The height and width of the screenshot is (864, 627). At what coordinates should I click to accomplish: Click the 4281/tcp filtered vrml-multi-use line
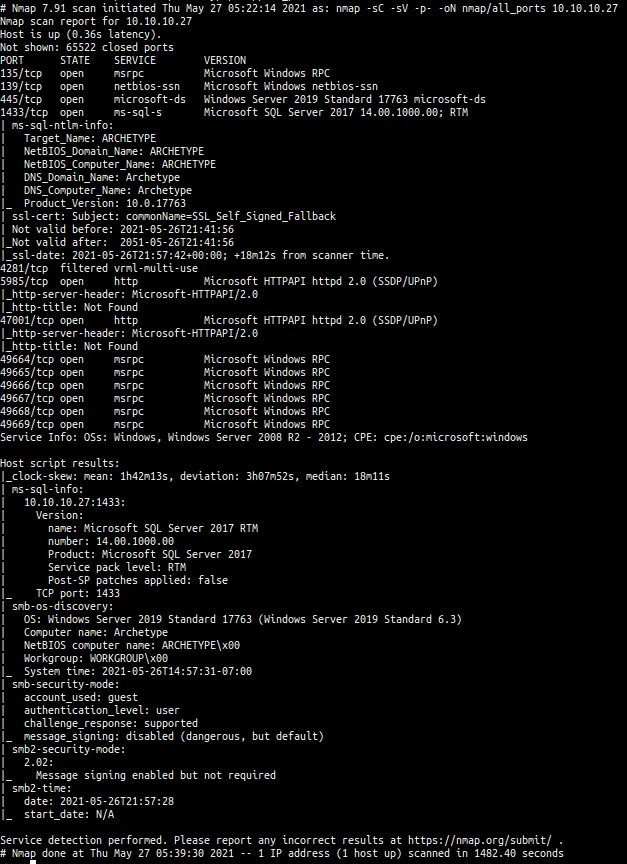click(x=98, y=268)
